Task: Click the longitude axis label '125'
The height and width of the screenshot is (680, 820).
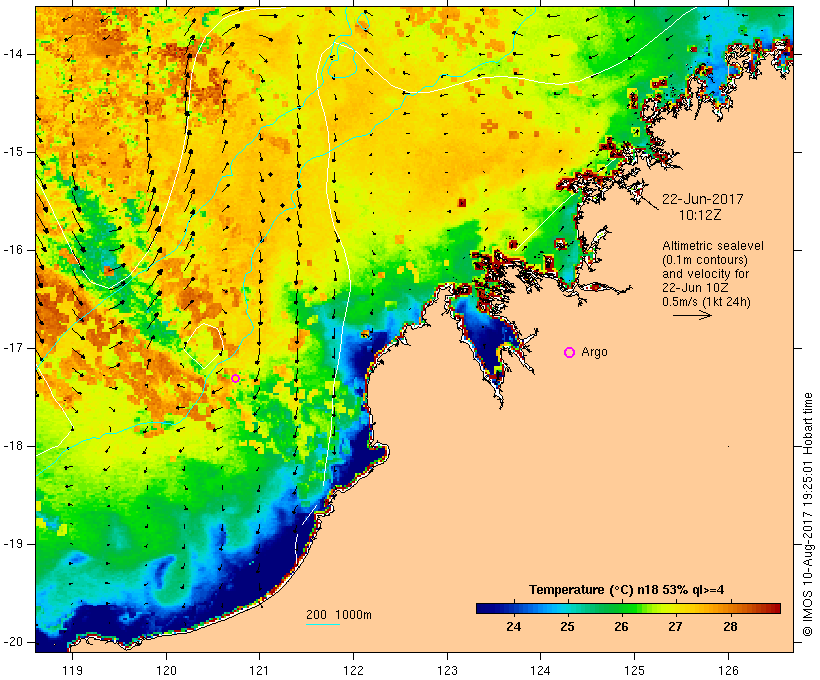Action: click(635, 670)
